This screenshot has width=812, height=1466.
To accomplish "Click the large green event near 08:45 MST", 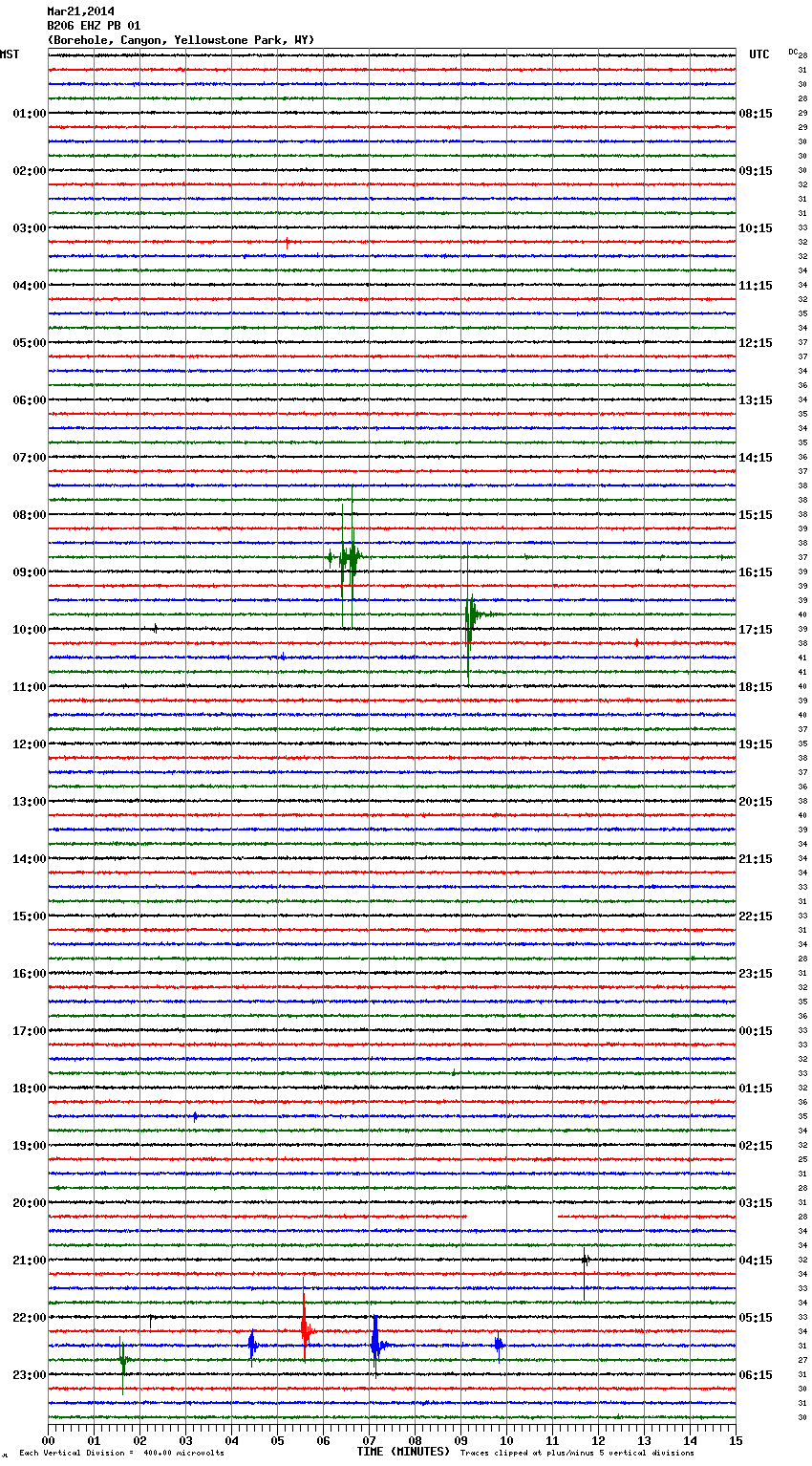I will click(348, 557).
